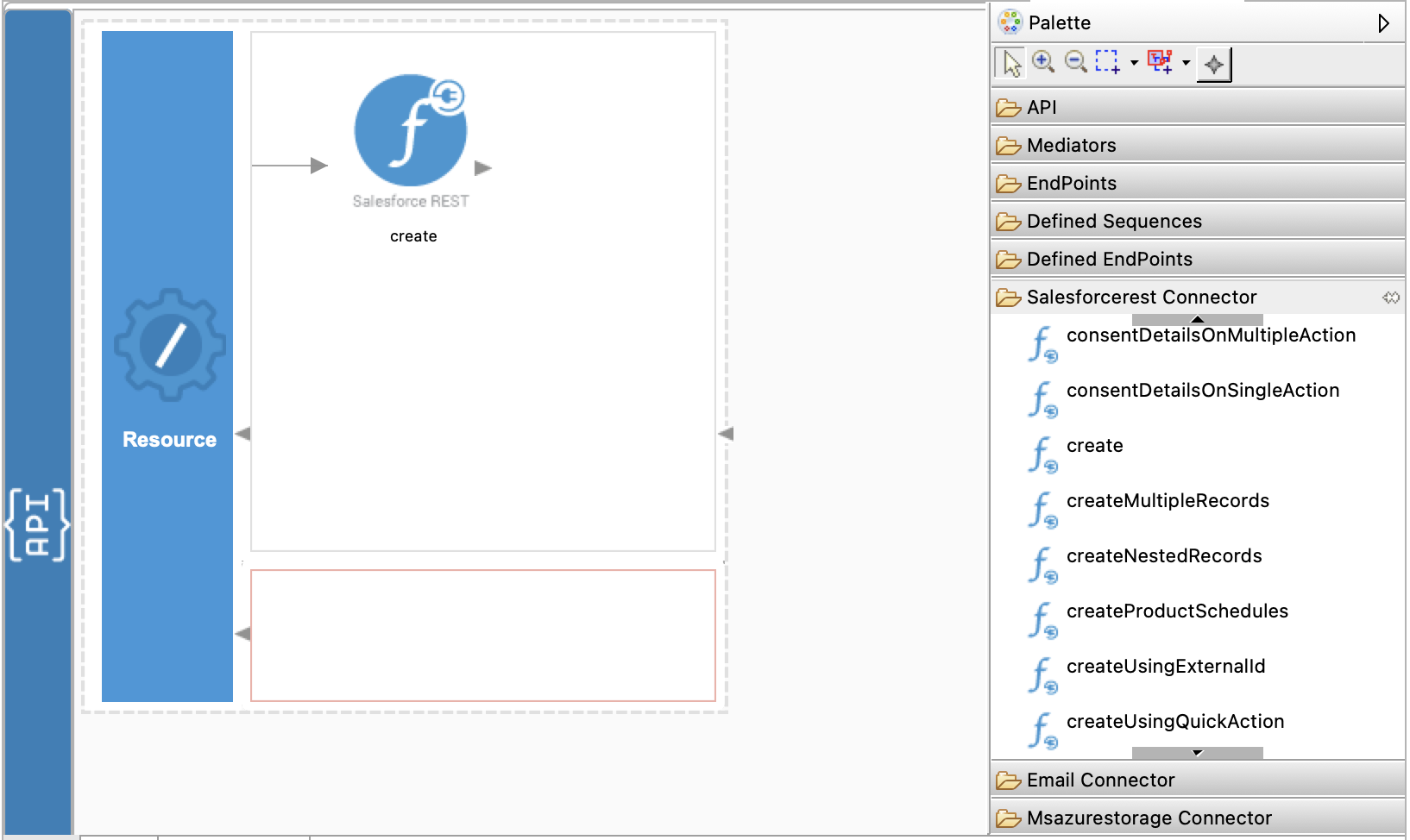Click the input arrow leading into Salesforce node
The image size is (1410, 840).
290,165
